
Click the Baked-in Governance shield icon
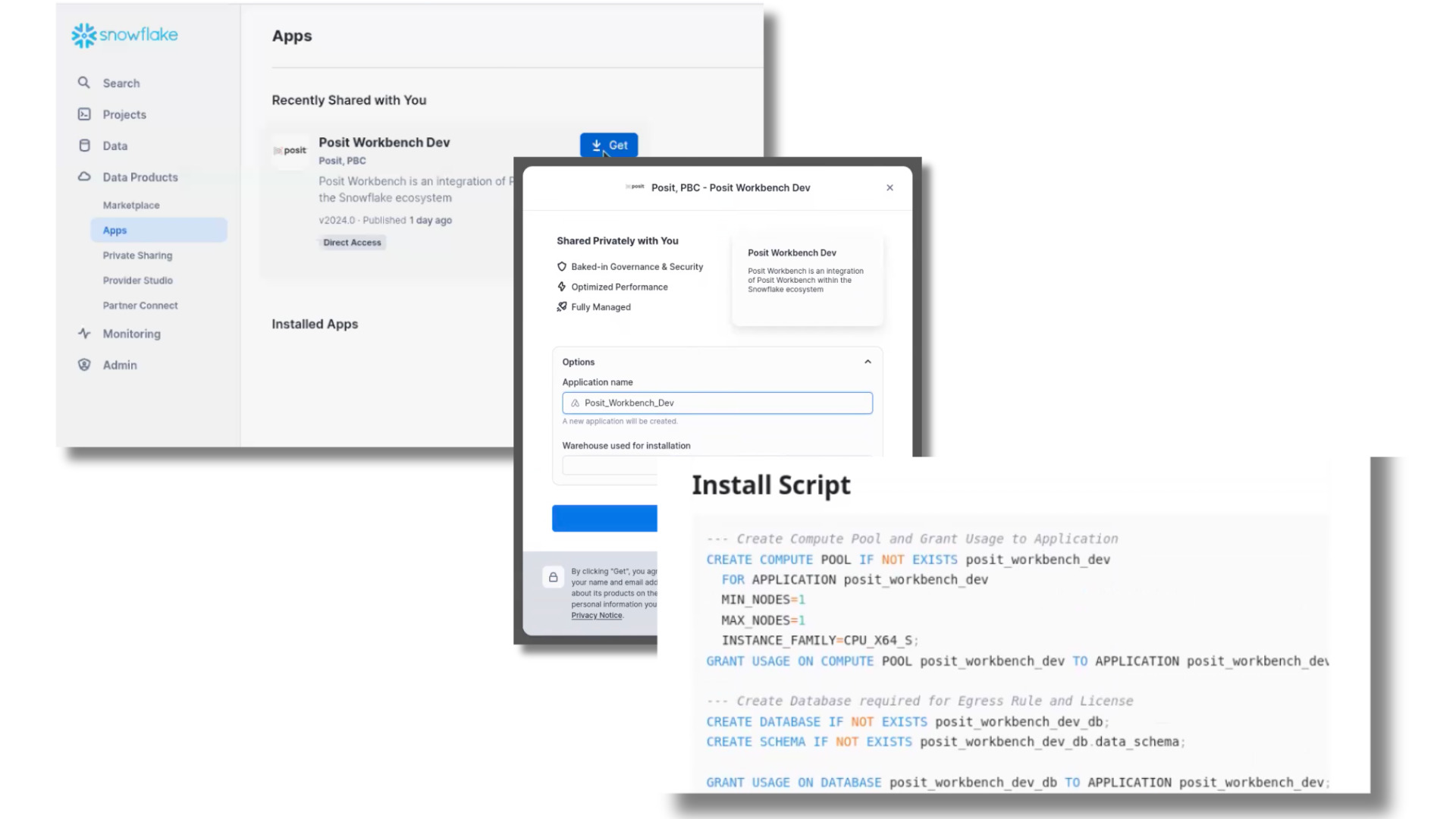(562, 266)
